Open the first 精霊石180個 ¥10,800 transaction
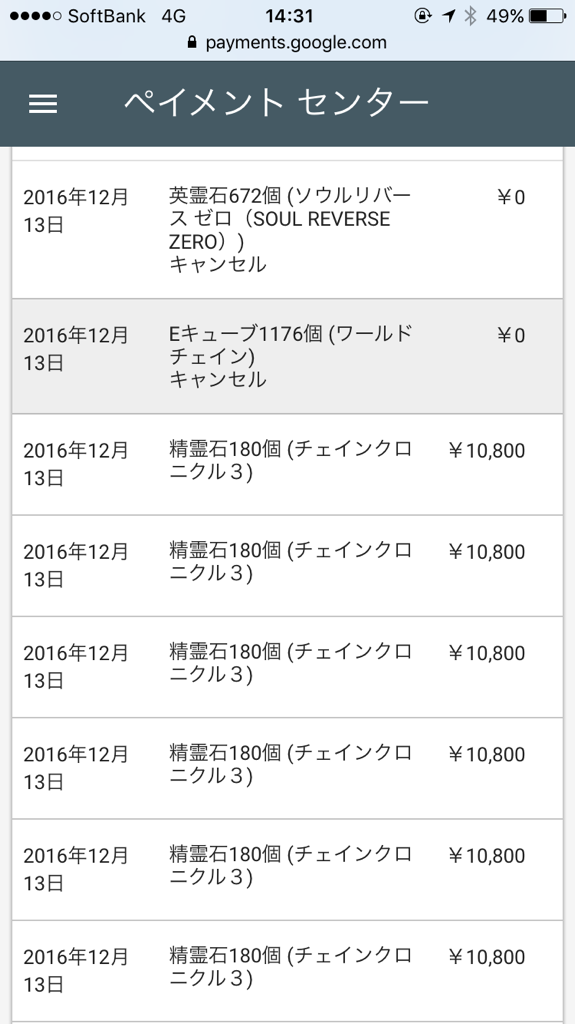Viewport: 575px width, 1024px height. coord(288,464)
